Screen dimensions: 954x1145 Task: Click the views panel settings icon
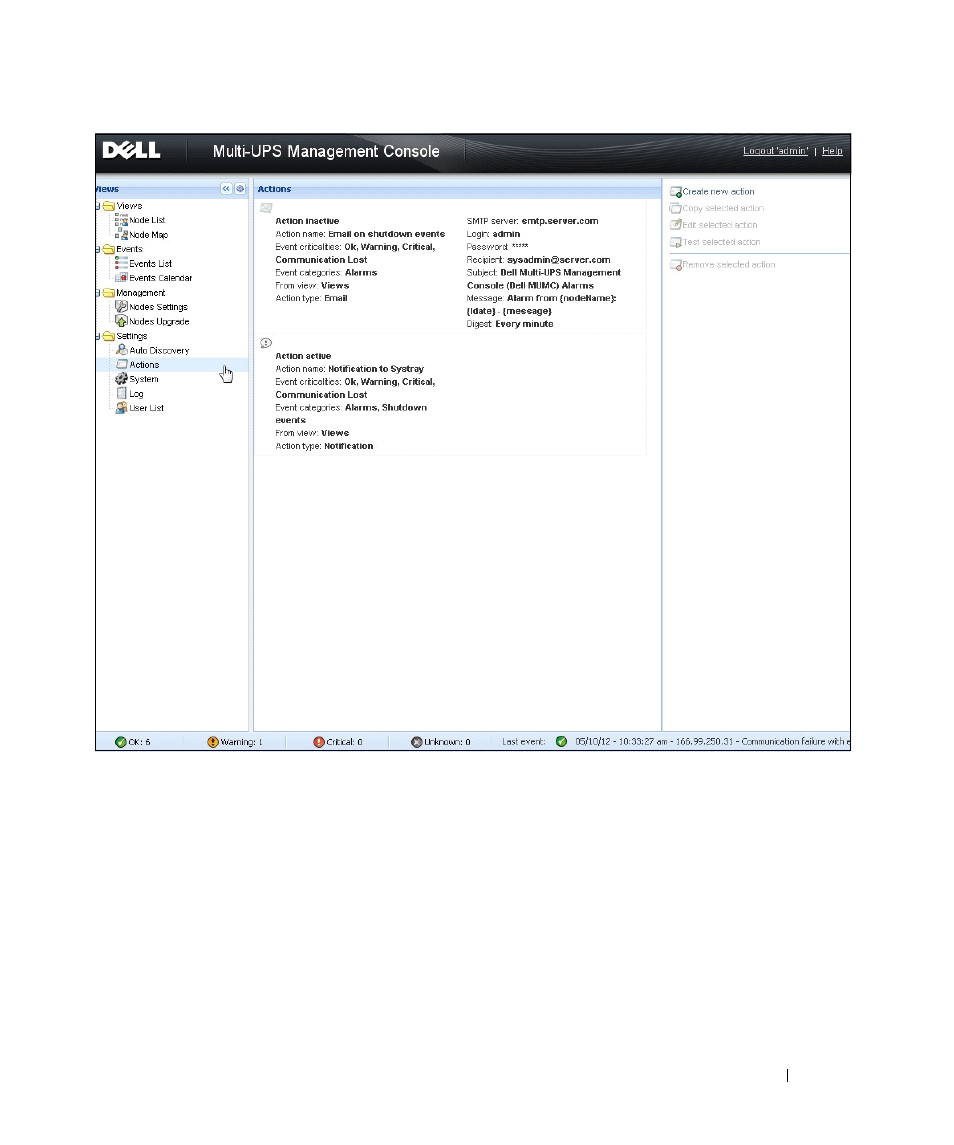pyautogui.click(x=240, y=188)
